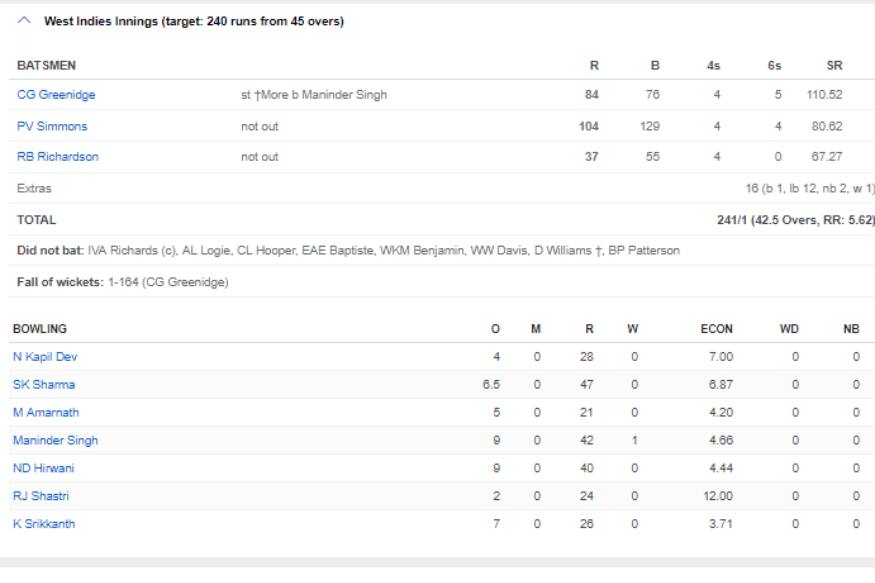
Task: Click the BOWLING table header
Action: pyautogui.click(x=39, y=329)
